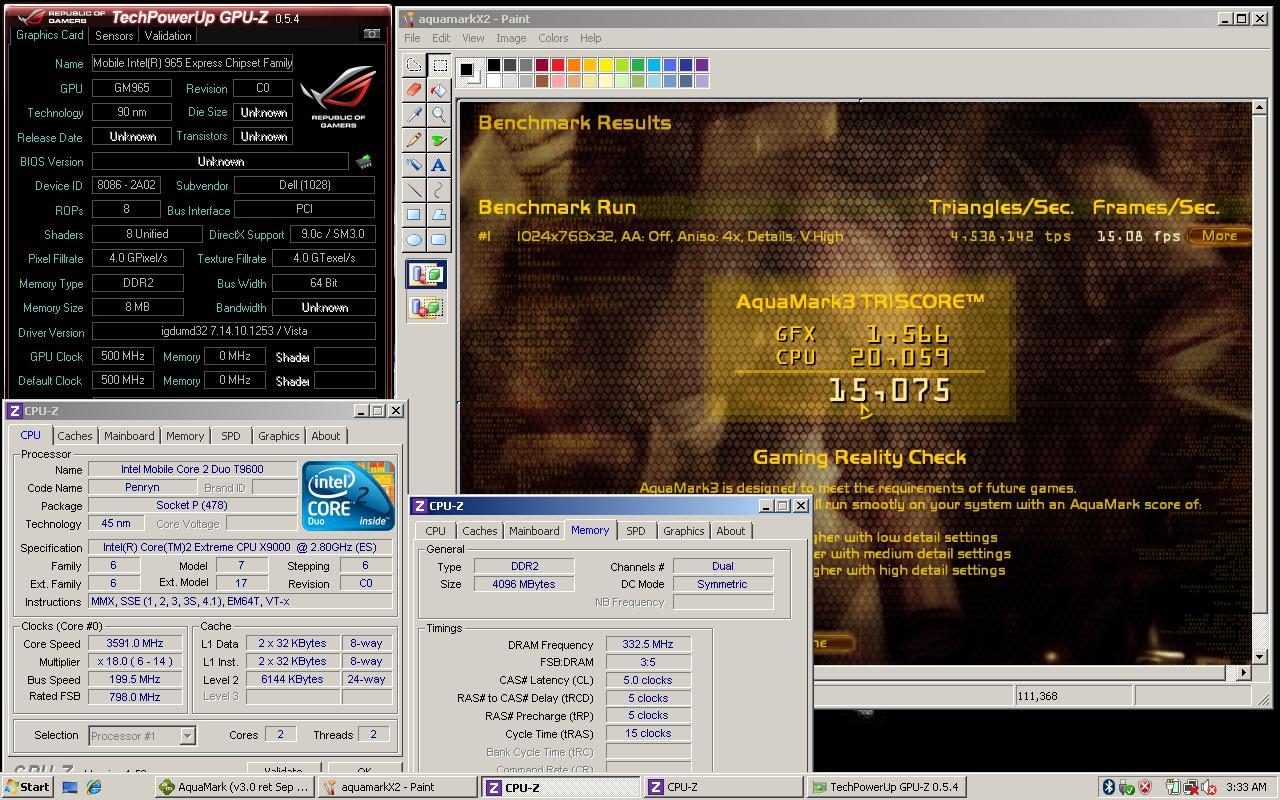1280x800 pixels.
Task: Enable transparent selection mode in Paint
Action: point(427,307)
